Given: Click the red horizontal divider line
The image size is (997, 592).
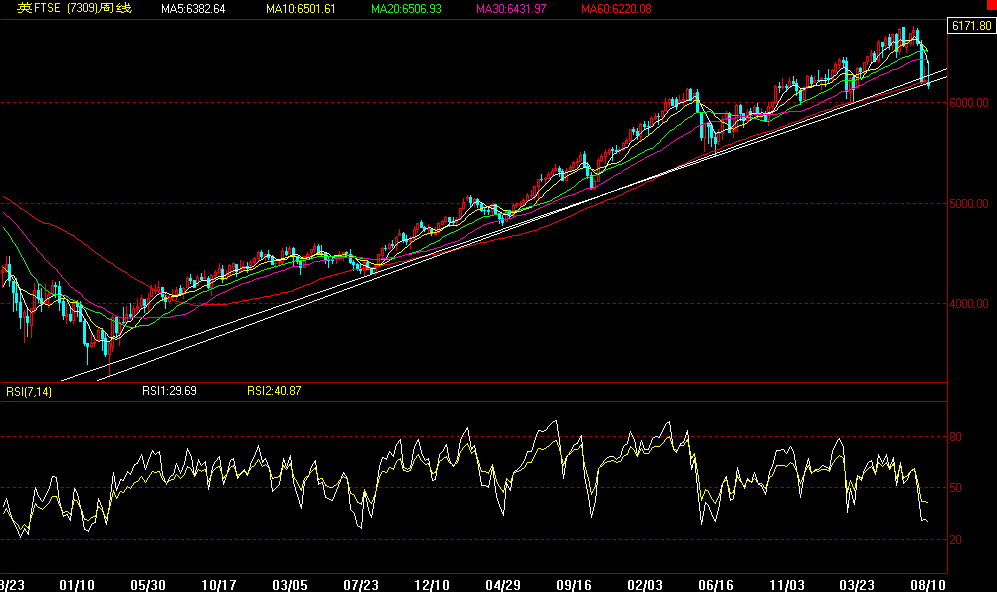Looking at the screenshot, I should 500,381.
